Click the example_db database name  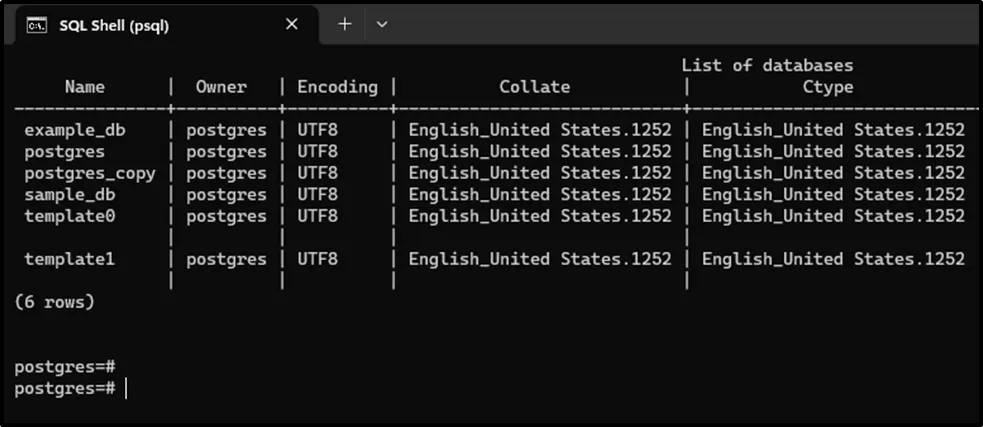(x=75, y=130)
